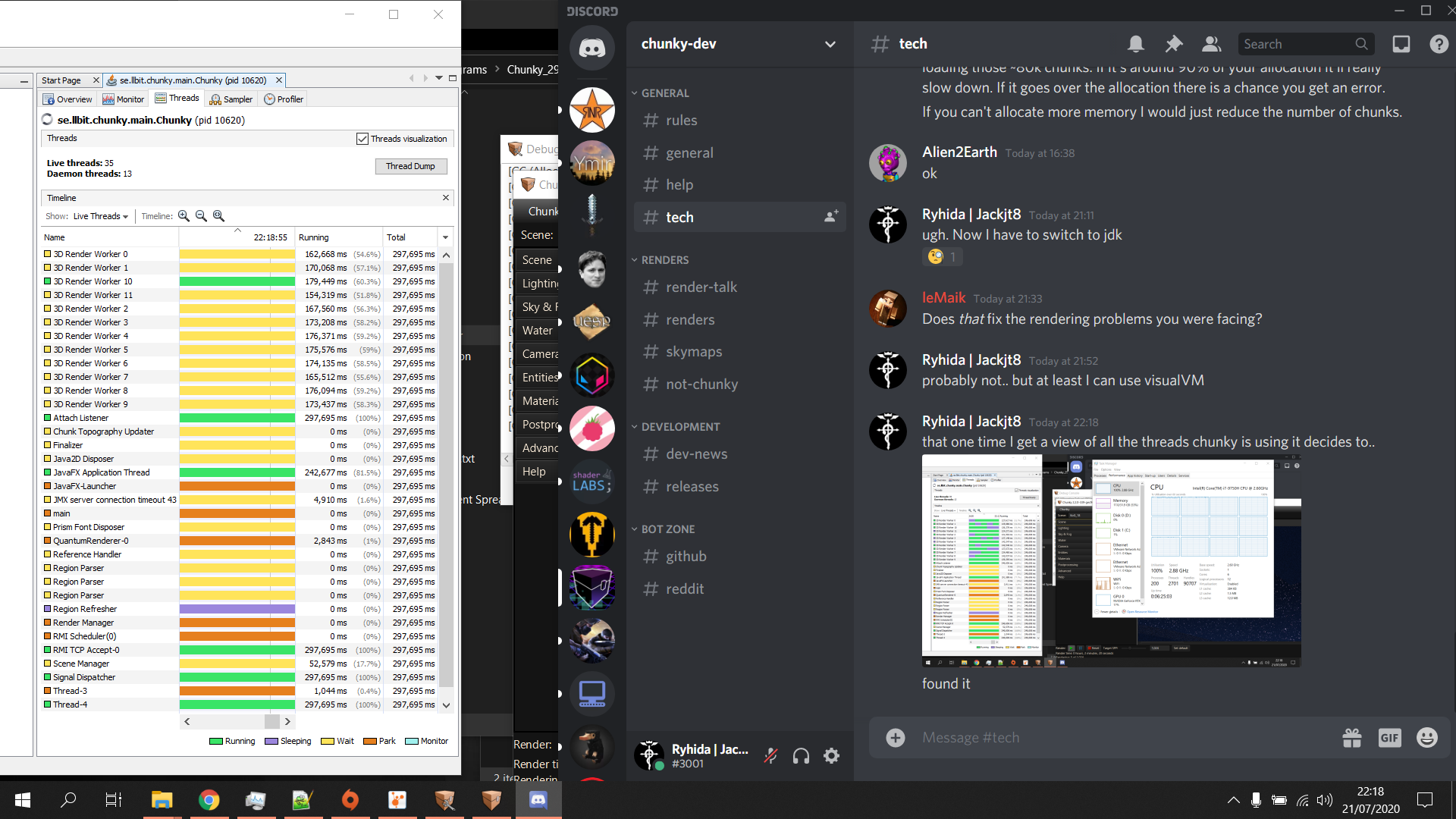This screenshot has height=819, width=1456.
Task: Open the GIF picker
Action: [x=1390, y=737]
